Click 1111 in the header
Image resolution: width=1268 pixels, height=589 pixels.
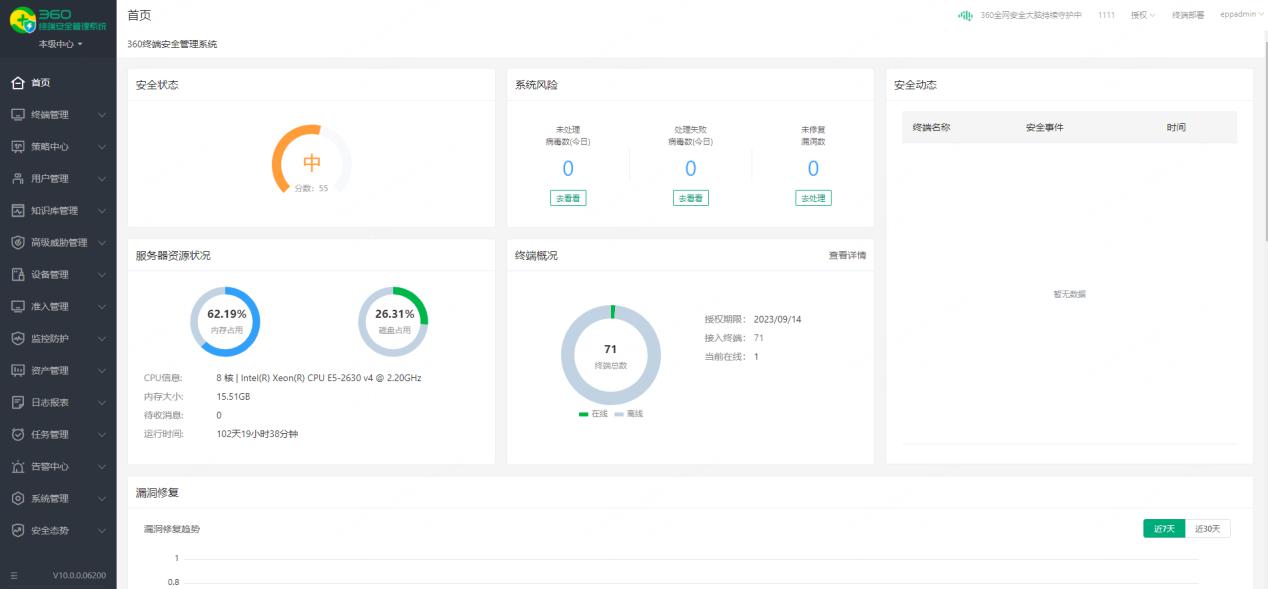(1106, 15)
